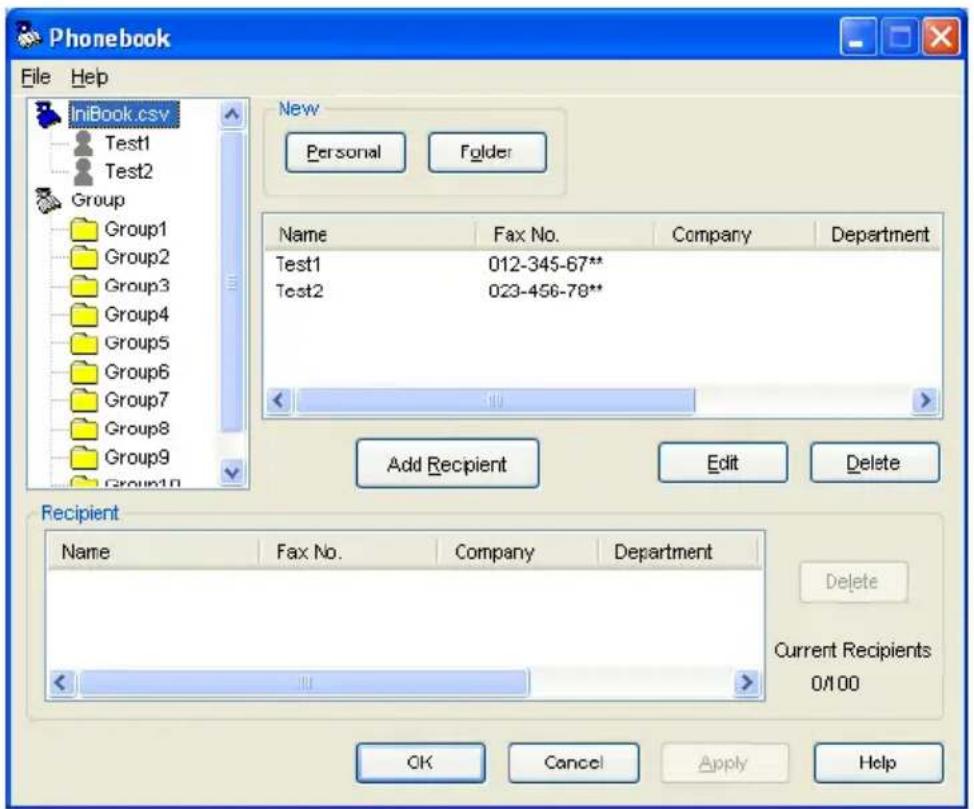
Task: Click the person icon beside Test2
Action: 83,171
